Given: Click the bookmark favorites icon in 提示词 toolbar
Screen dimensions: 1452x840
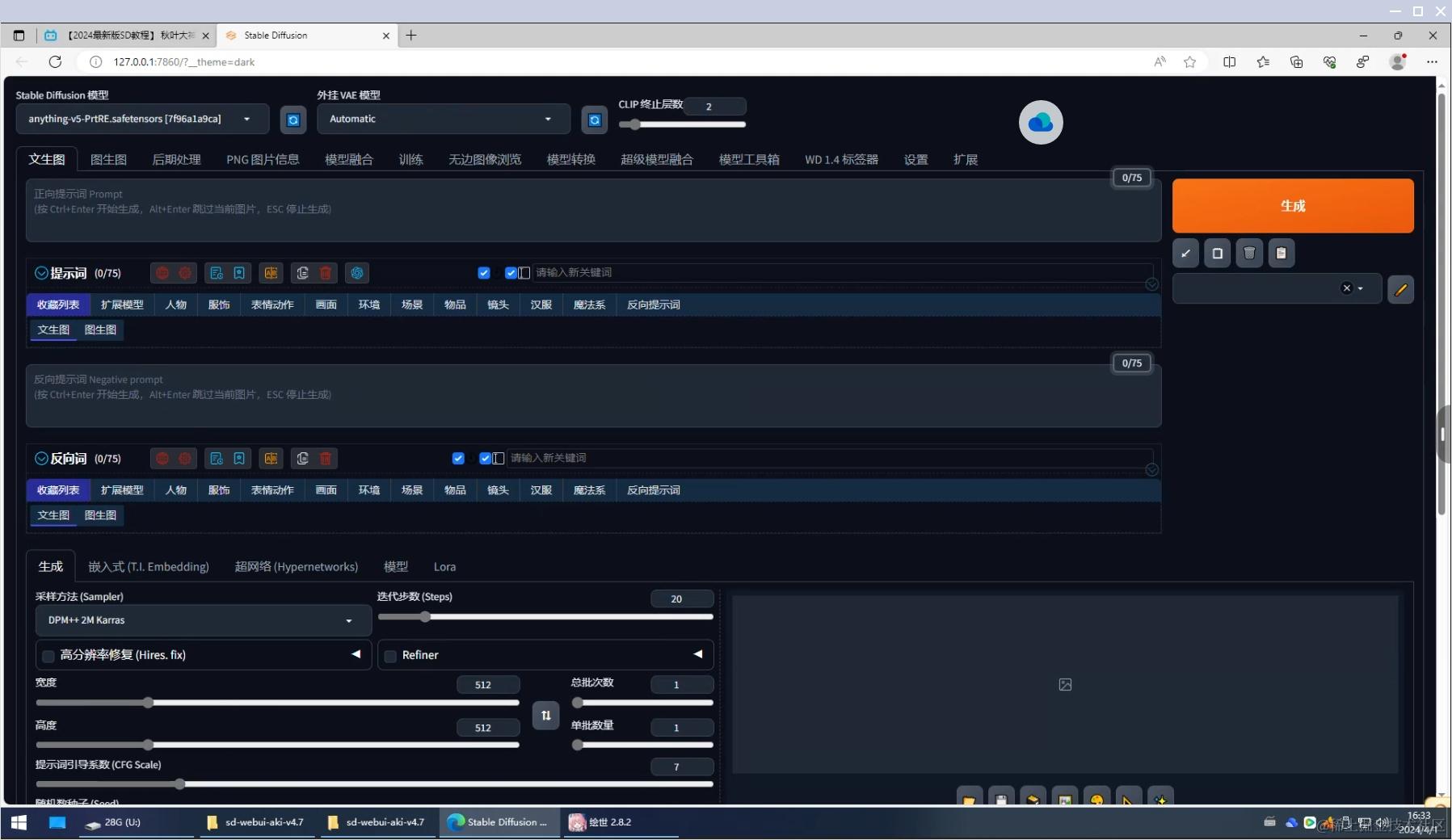Looking at the screenshot, I should [x=239, y=273].
